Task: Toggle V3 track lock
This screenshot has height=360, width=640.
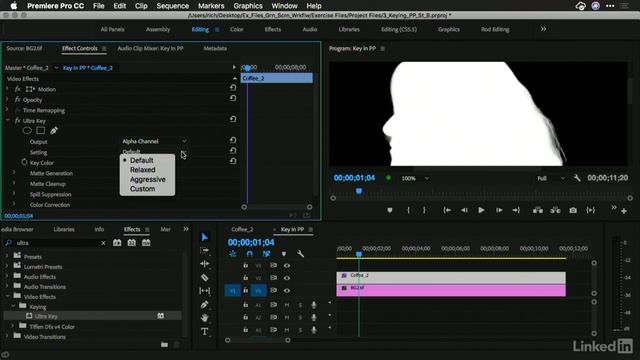Action: coord(245,265)
